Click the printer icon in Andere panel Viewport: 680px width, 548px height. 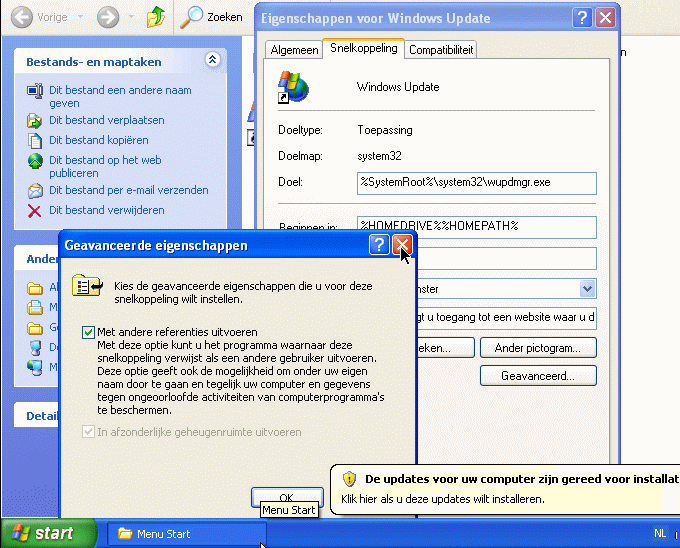coord(35,307)
